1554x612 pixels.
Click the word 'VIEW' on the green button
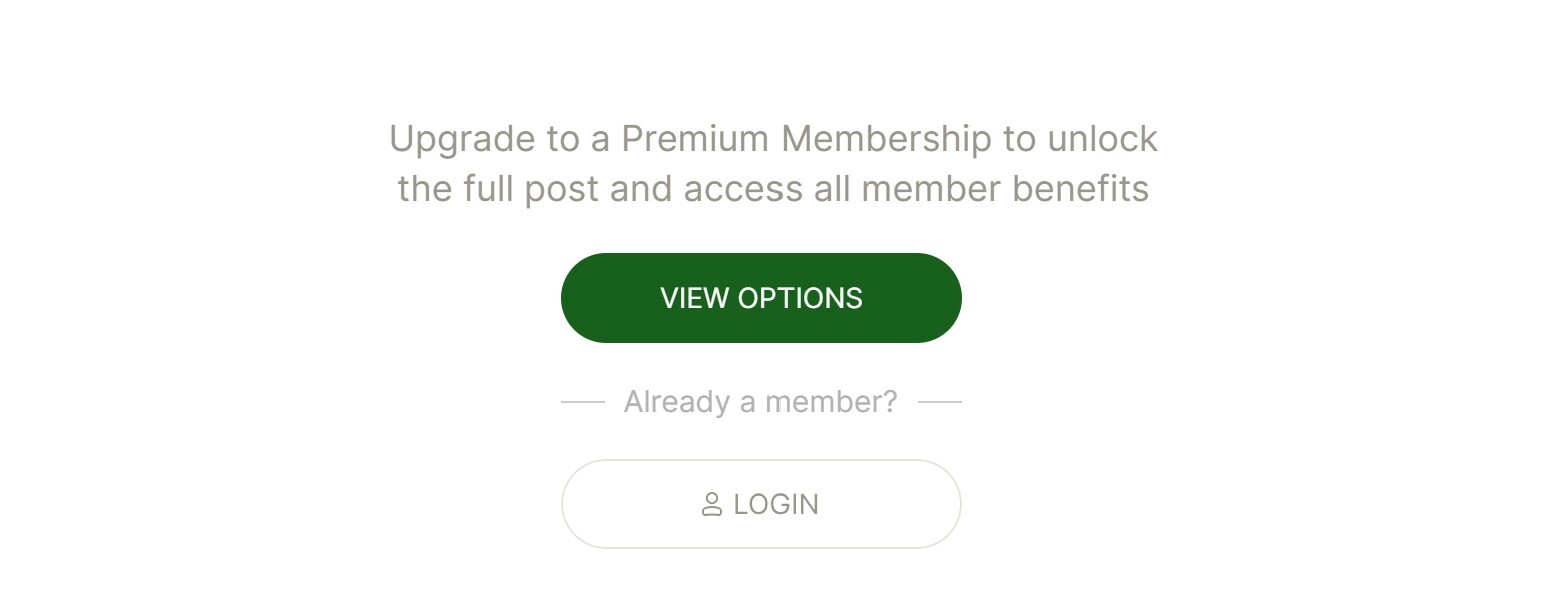(x=694, y=298)
